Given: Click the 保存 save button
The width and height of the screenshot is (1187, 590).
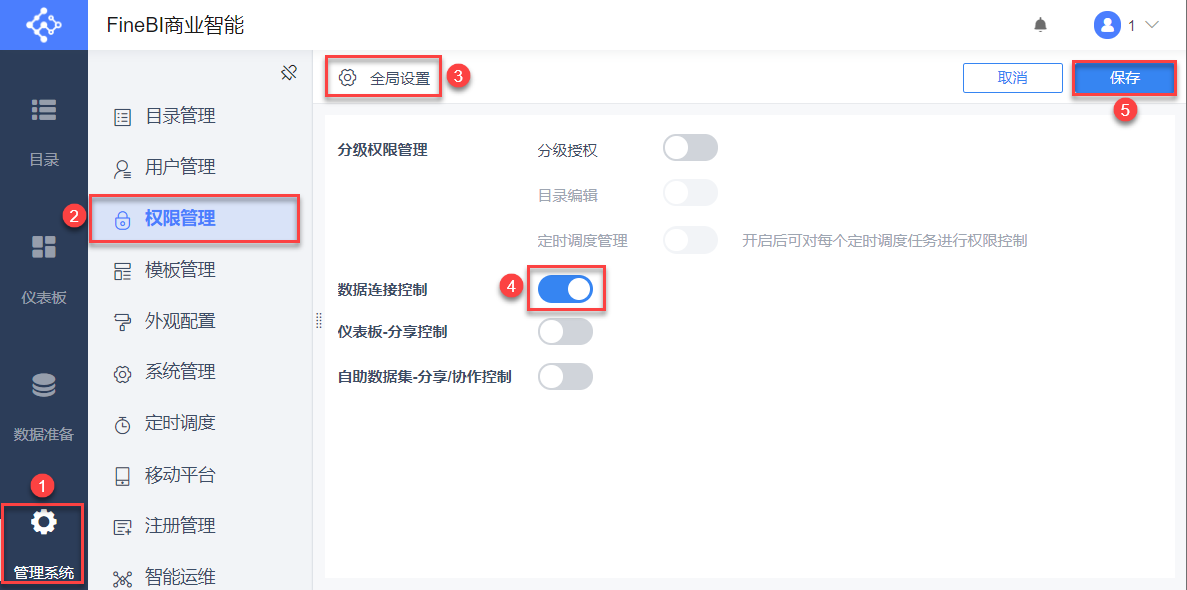Looking at the screenshot, I should (x=1124, y=78).
